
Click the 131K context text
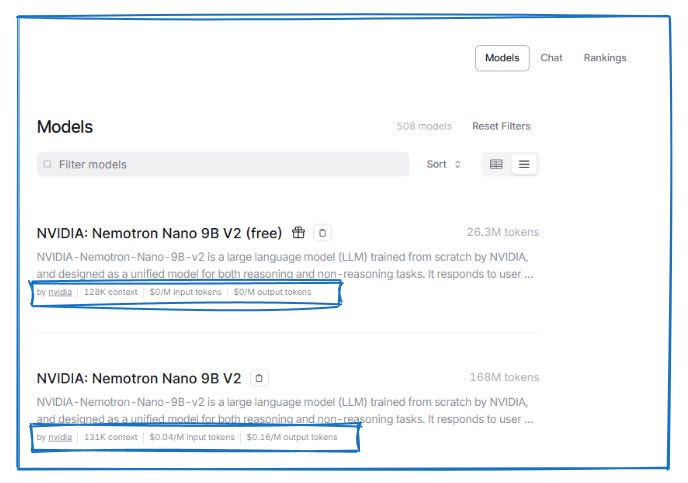tap(111, 437)
